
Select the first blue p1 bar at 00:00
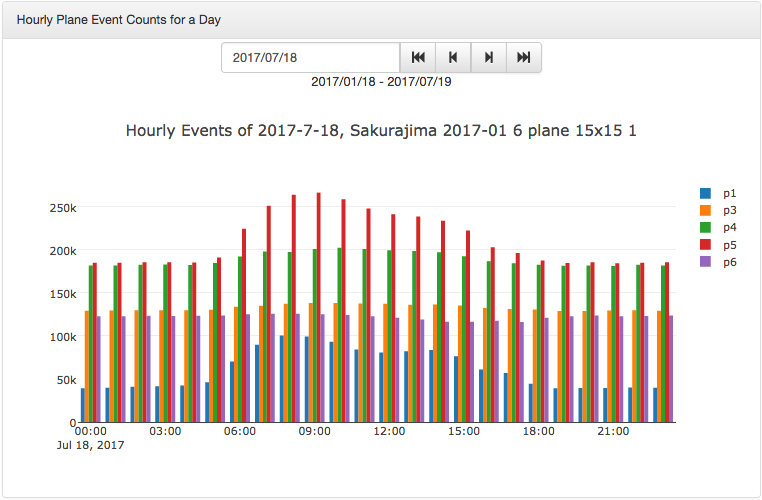pos(83,405)
